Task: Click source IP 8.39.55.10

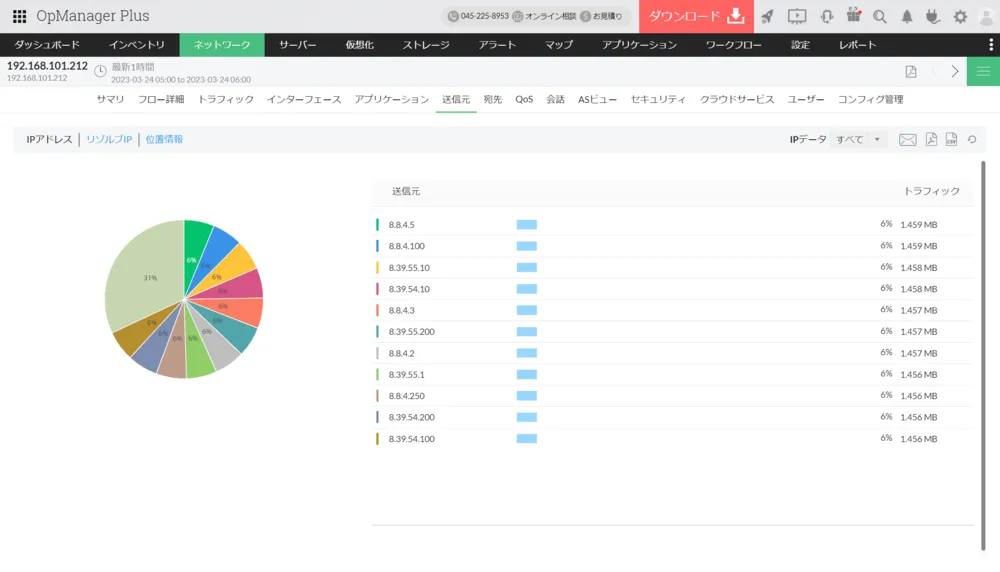Action: [409, 268]
